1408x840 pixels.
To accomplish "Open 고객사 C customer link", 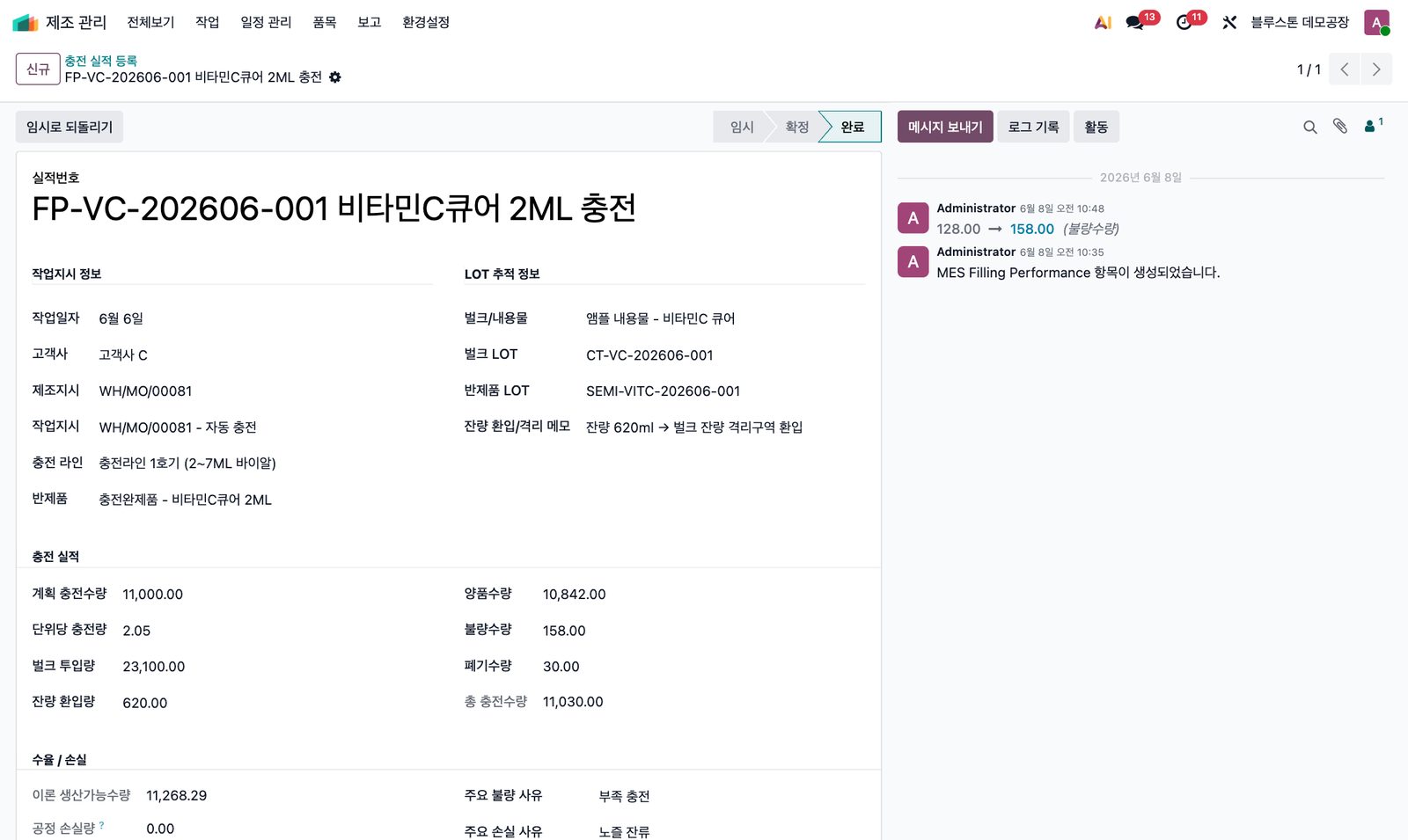I will point(123,354).
